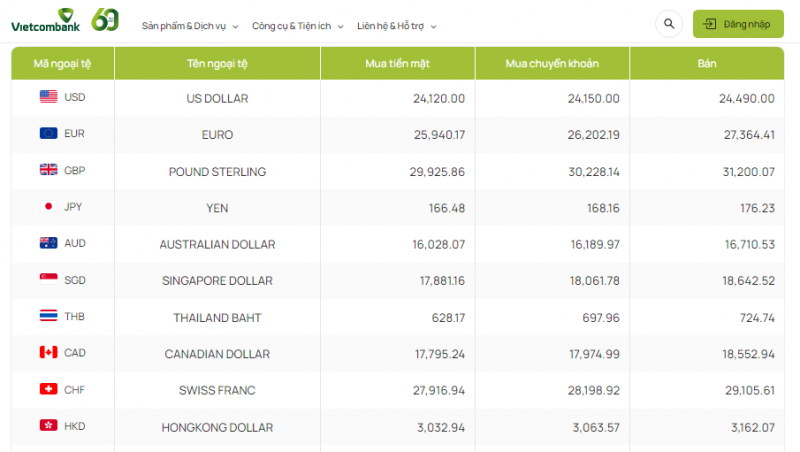Click the Mua tiền mặt column header

point(398,63)
